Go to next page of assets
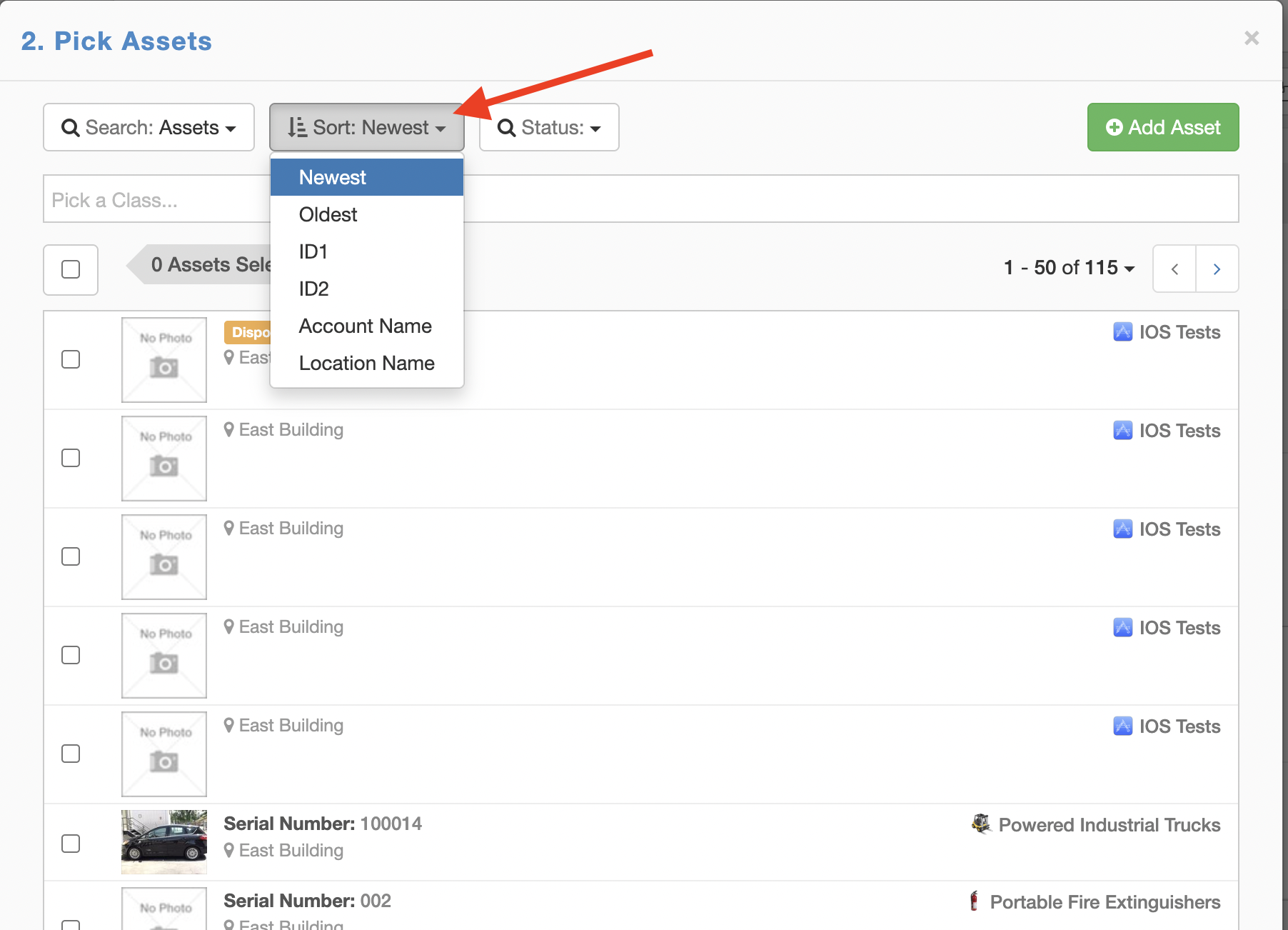 (x=1217, y=269)
